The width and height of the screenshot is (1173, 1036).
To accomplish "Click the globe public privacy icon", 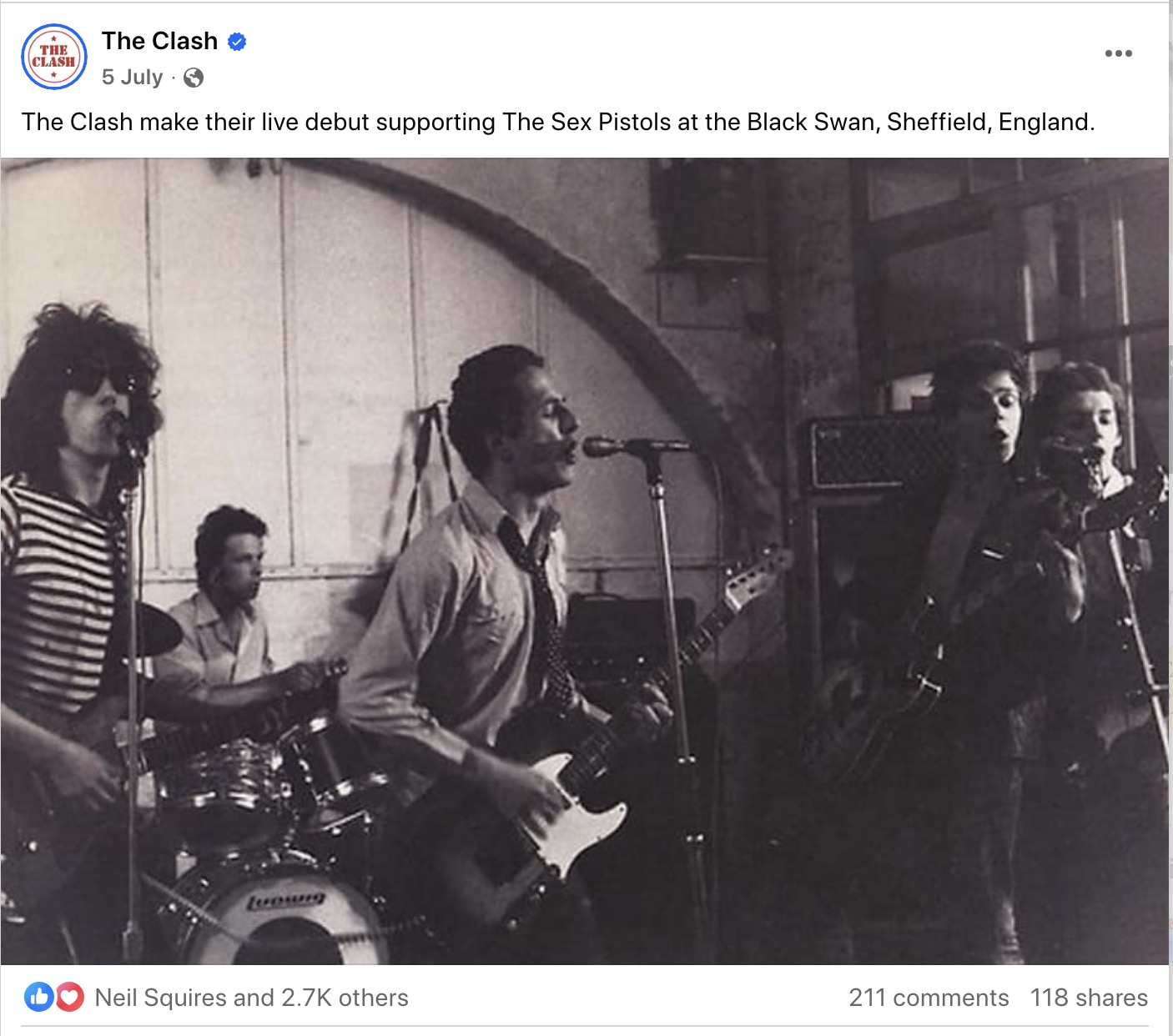I will [x=194, y=78].
